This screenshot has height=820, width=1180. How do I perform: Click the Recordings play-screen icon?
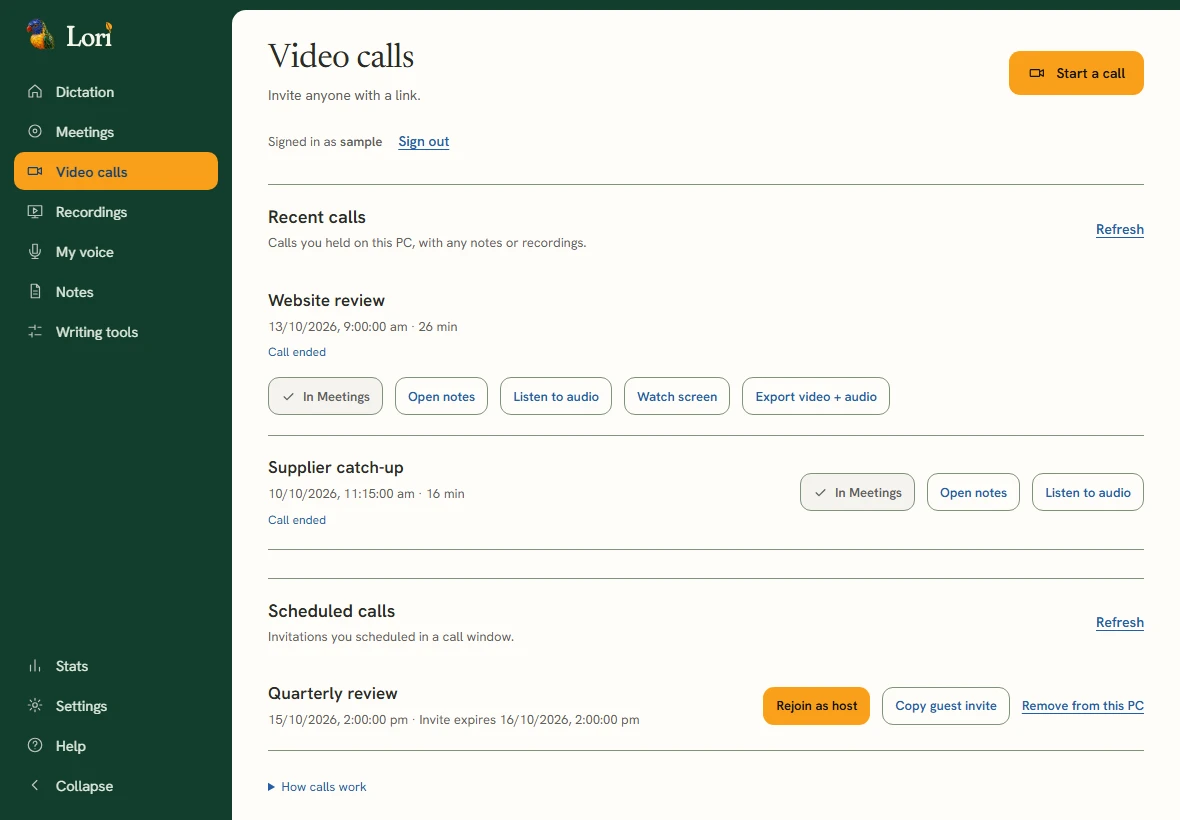point(35,211)
